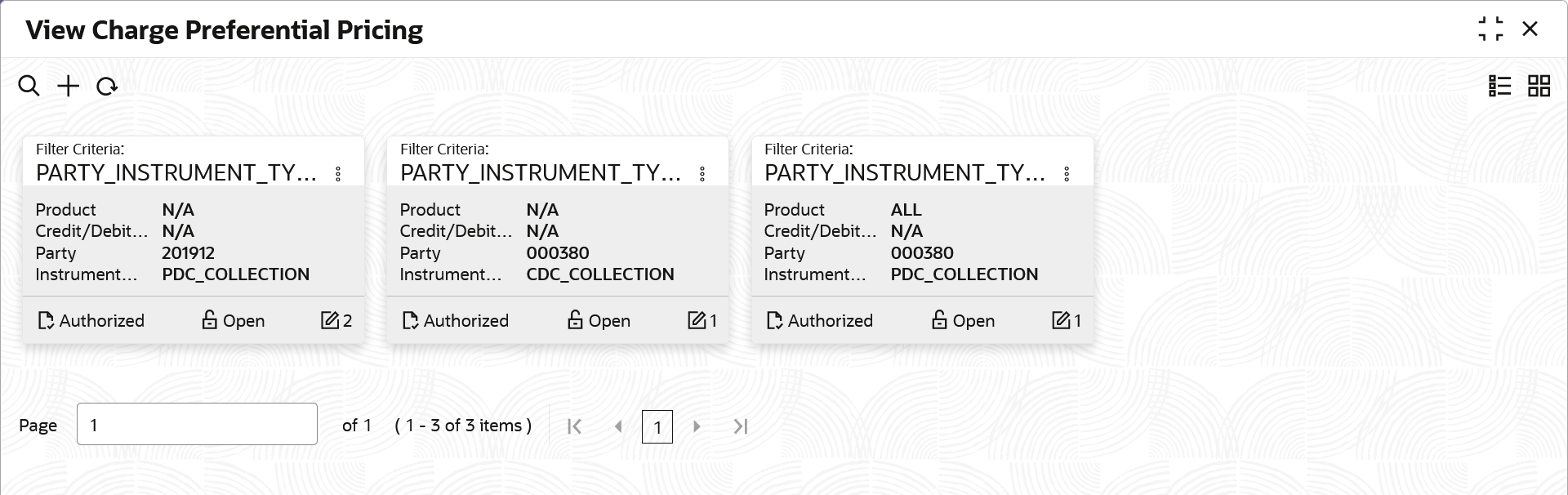Click the search magnifier icon

(x=29, y=86)
